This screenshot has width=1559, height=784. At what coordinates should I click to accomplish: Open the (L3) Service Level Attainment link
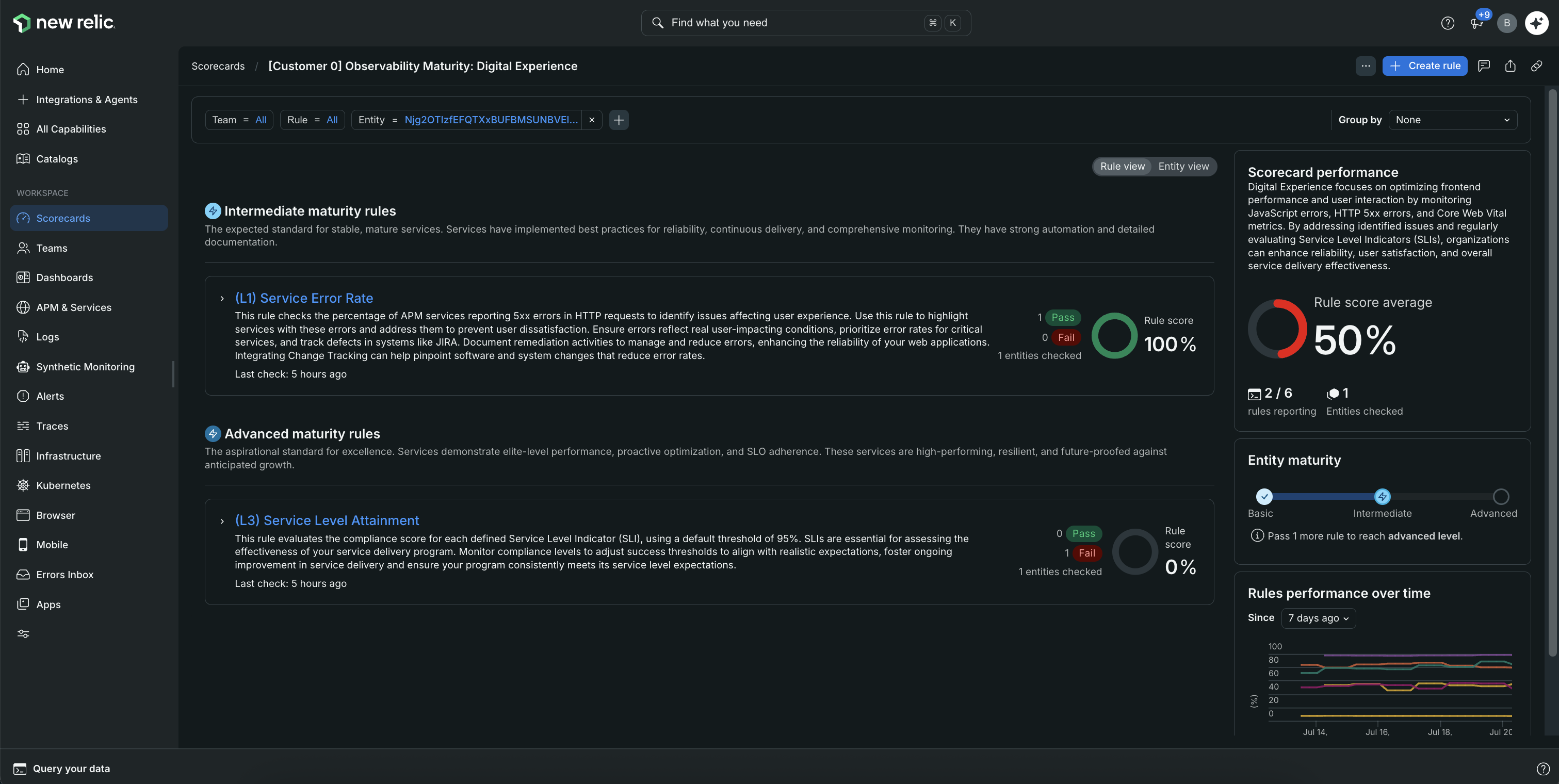pyautogui.click(x=327, y=520)
